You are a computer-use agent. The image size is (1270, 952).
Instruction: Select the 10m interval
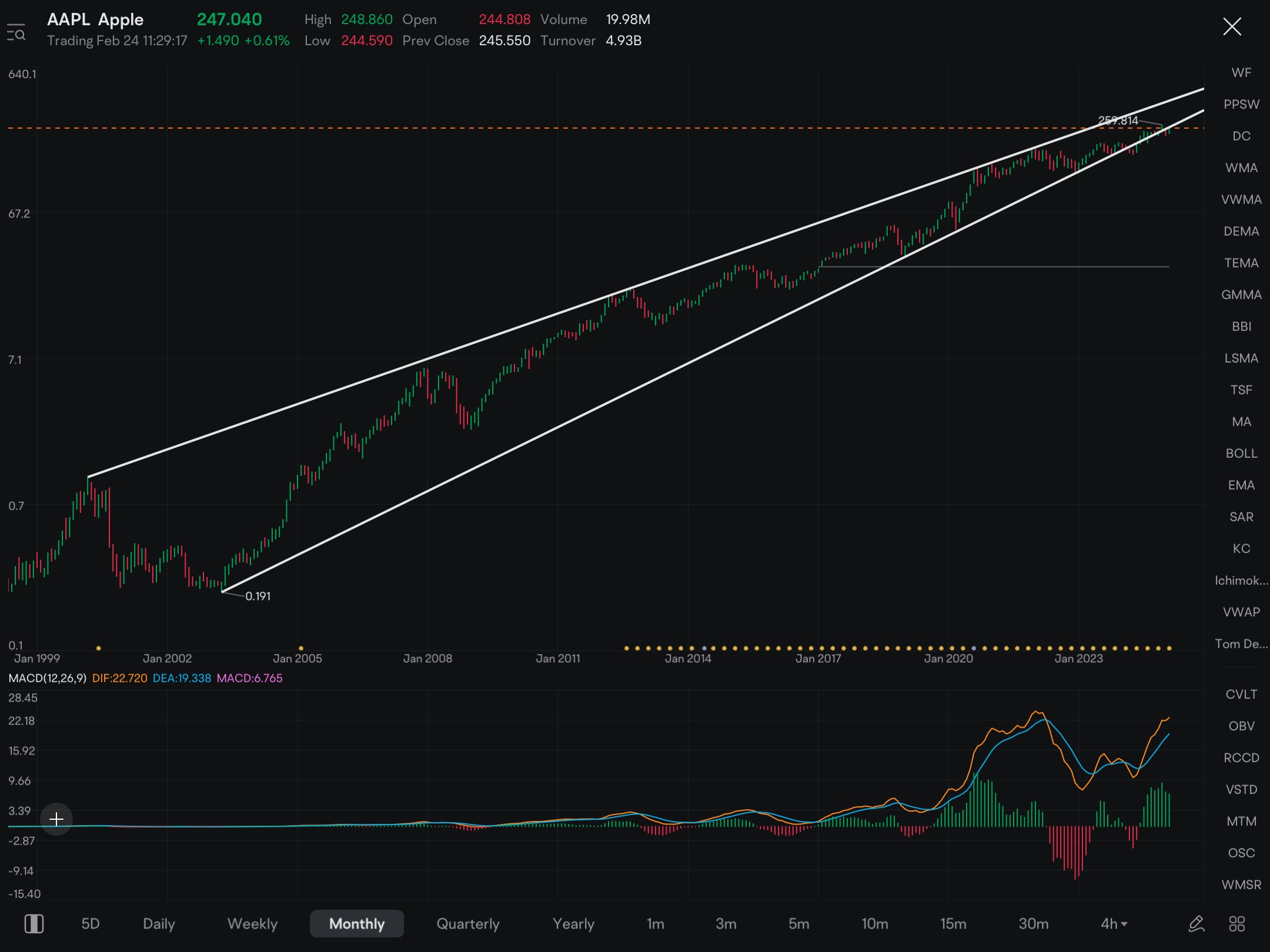875,923
